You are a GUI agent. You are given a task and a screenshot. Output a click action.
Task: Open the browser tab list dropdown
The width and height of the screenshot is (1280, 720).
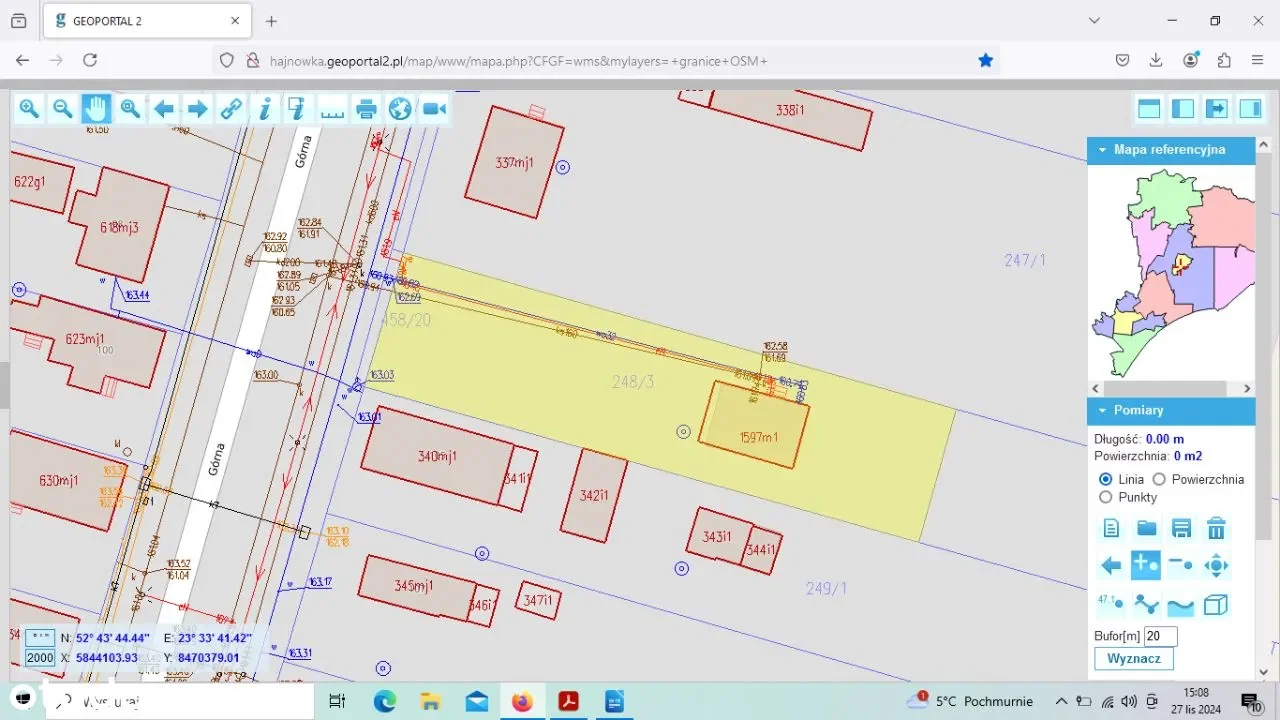(1094, 21)
